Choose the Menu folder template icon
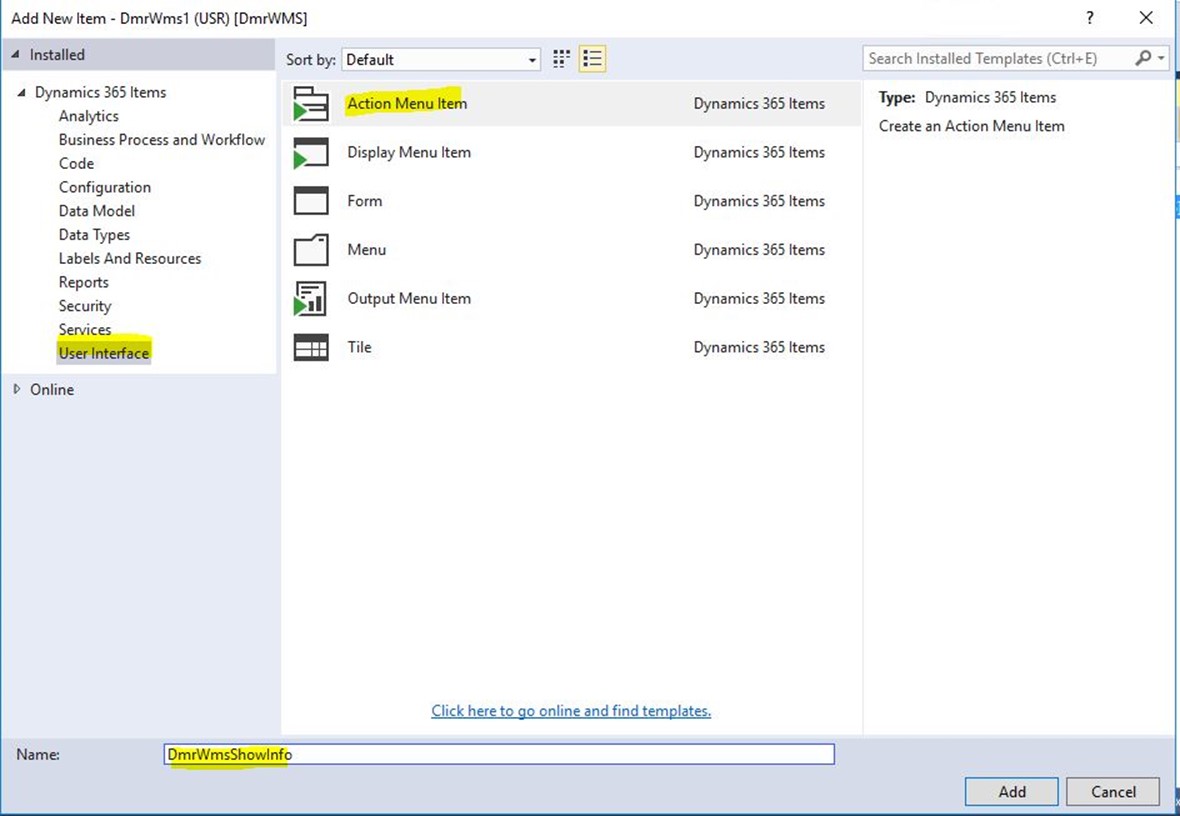The image size is (1180, 816). 311,250
